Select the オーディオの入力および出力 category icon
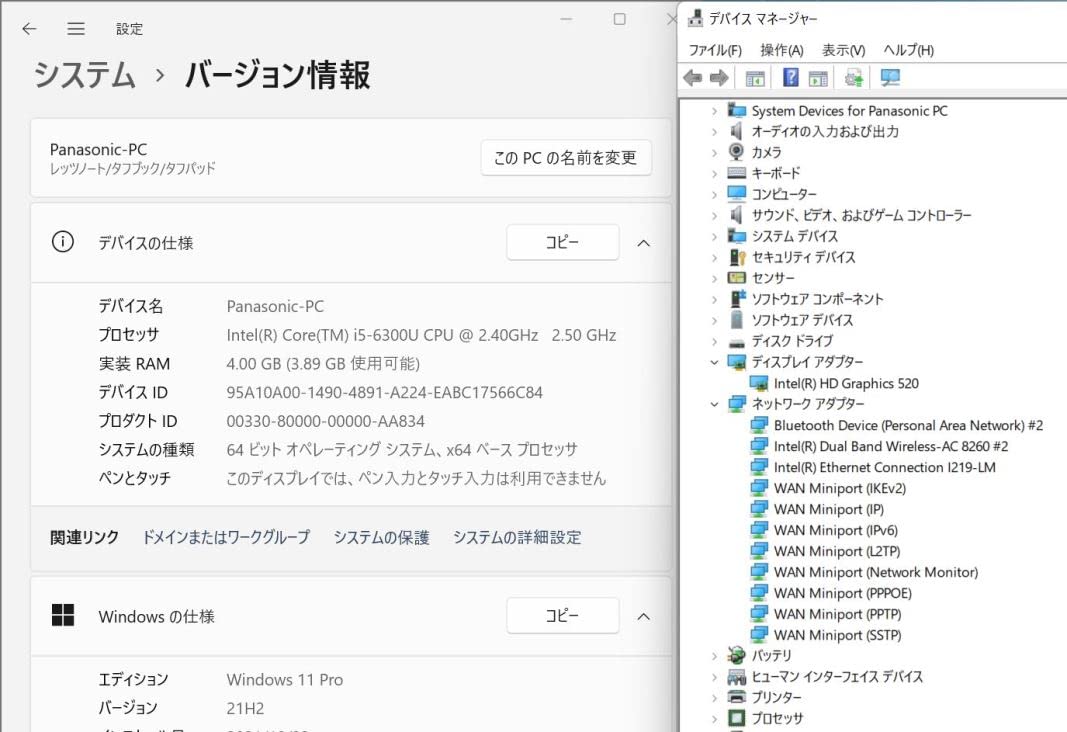Viewport: 1067px width, 732px height. [x=736, y=131]
